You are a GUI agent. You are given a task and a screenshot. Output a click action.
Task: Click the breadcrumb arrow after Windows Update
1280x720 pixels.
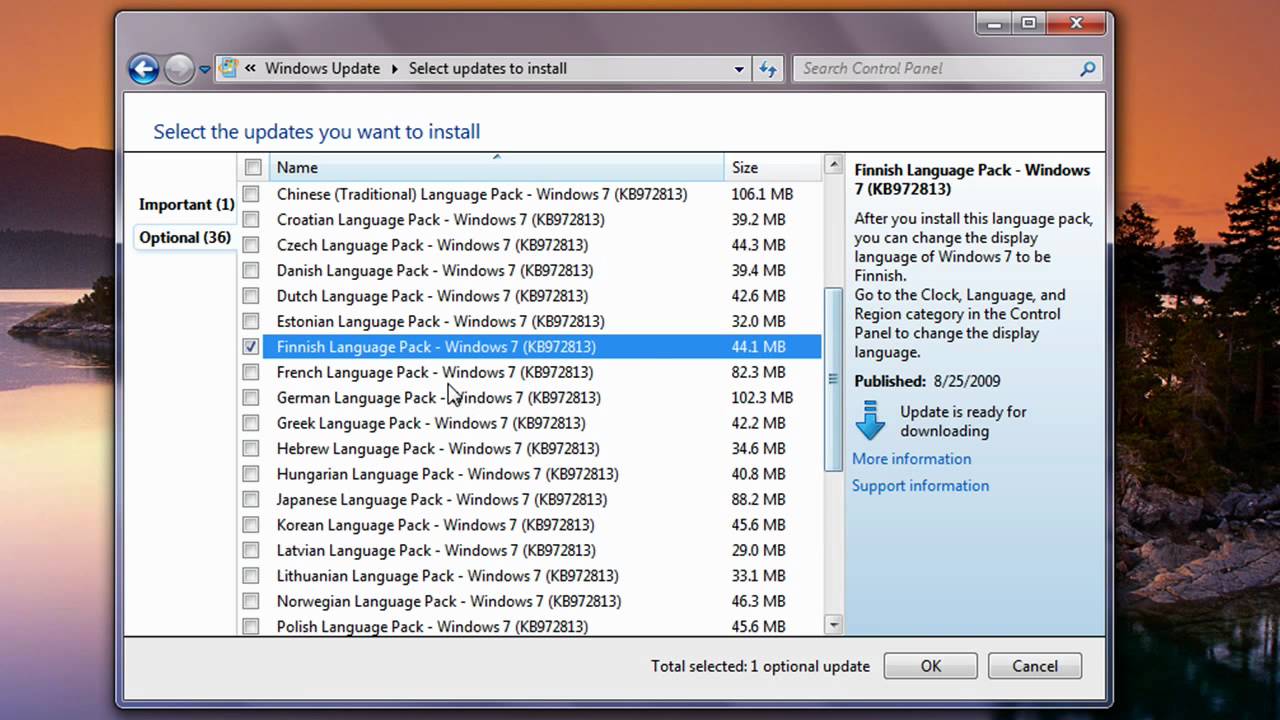click(395, 69)
